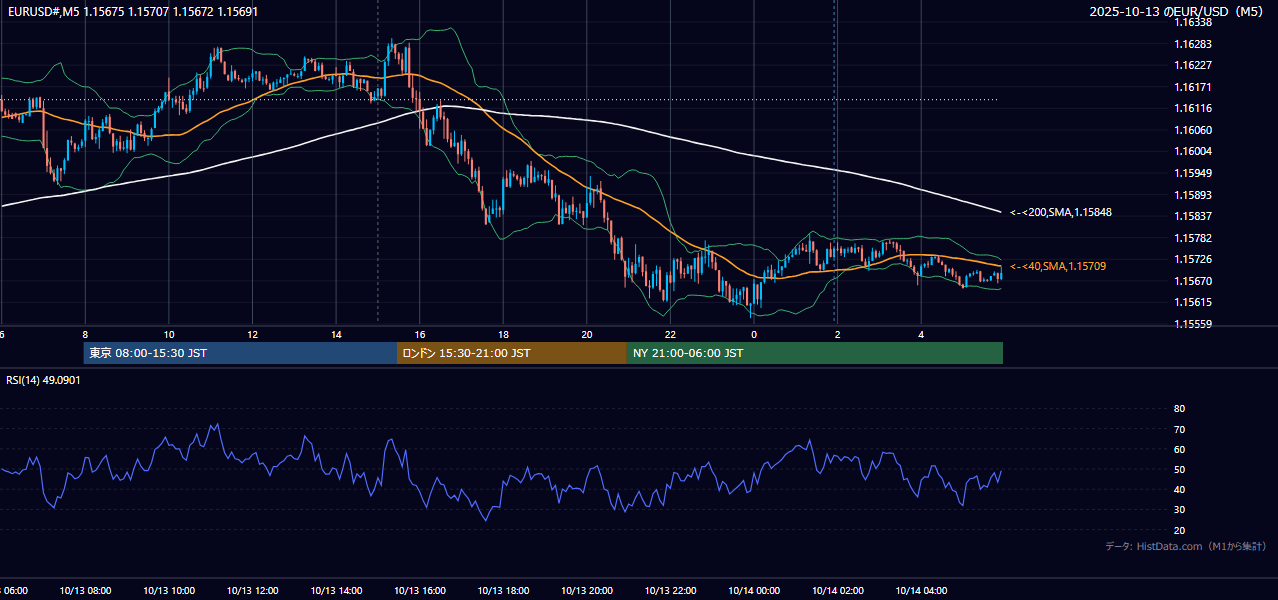
Task: Click the Tokyo 08:00-15:30 JST session bar
Action: (x=240, y=353)
